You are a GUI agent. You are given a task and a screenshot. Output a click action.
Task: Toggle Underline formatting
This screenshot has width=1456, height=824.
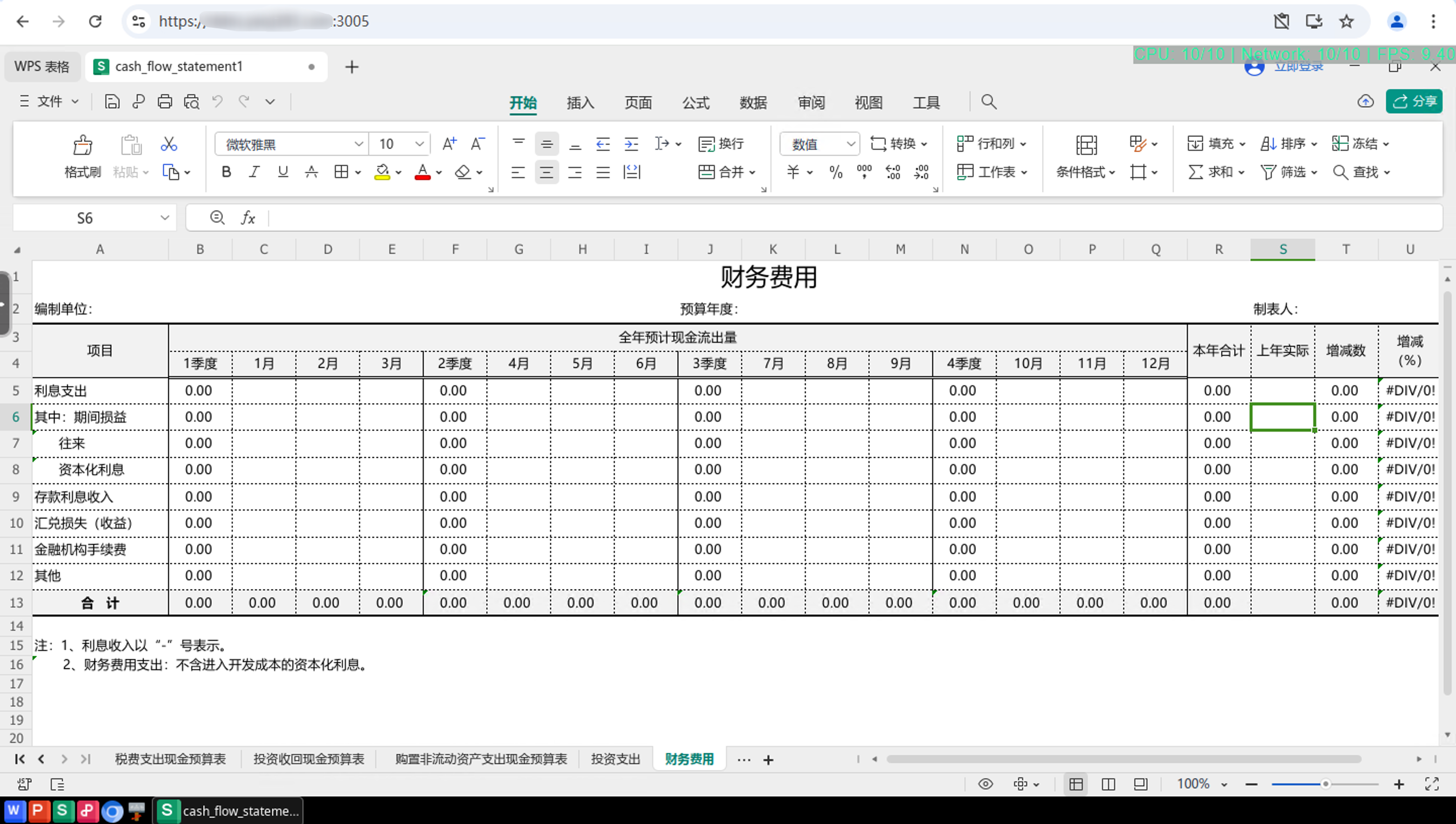tap(283, 172)
